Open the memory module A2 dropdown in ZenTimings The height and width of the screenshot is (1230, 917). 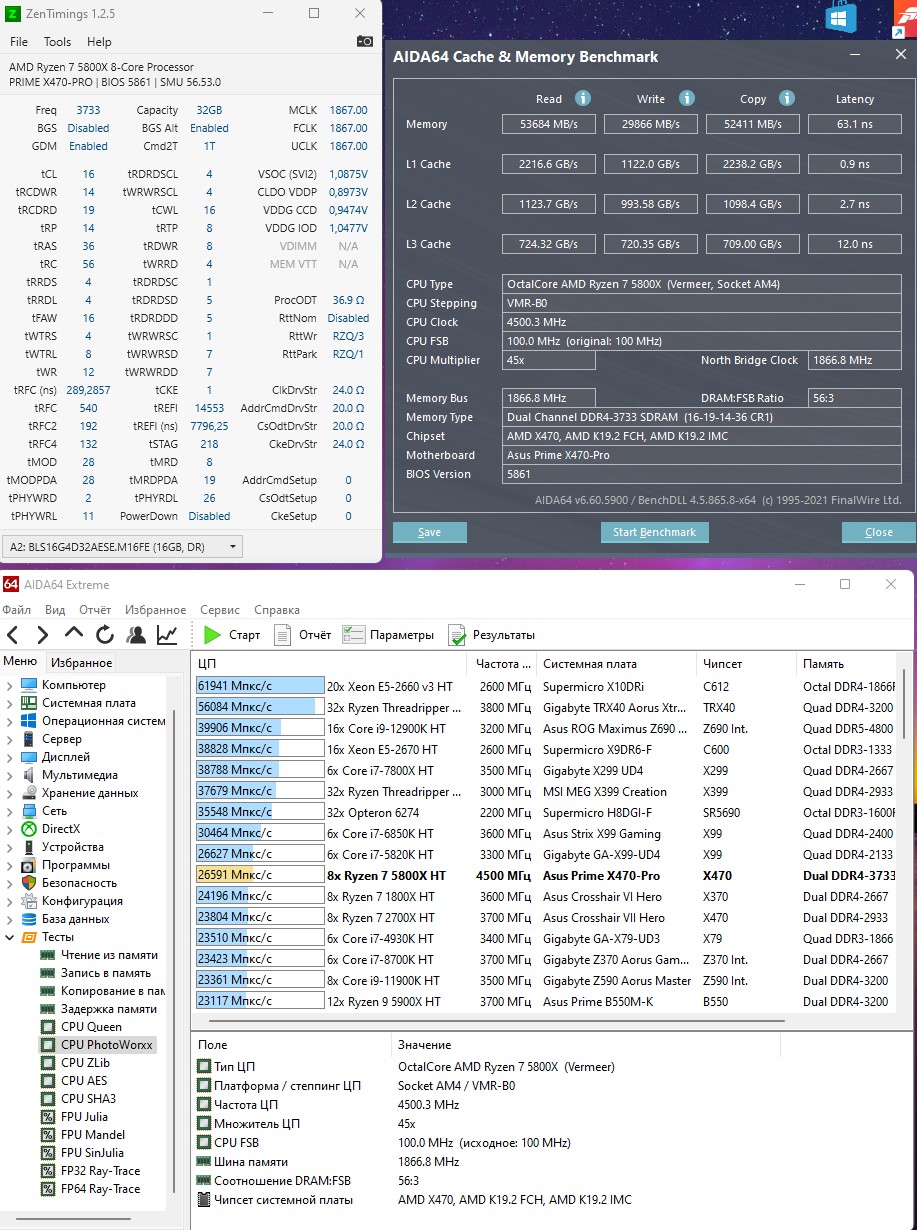[x=123, y=547]
